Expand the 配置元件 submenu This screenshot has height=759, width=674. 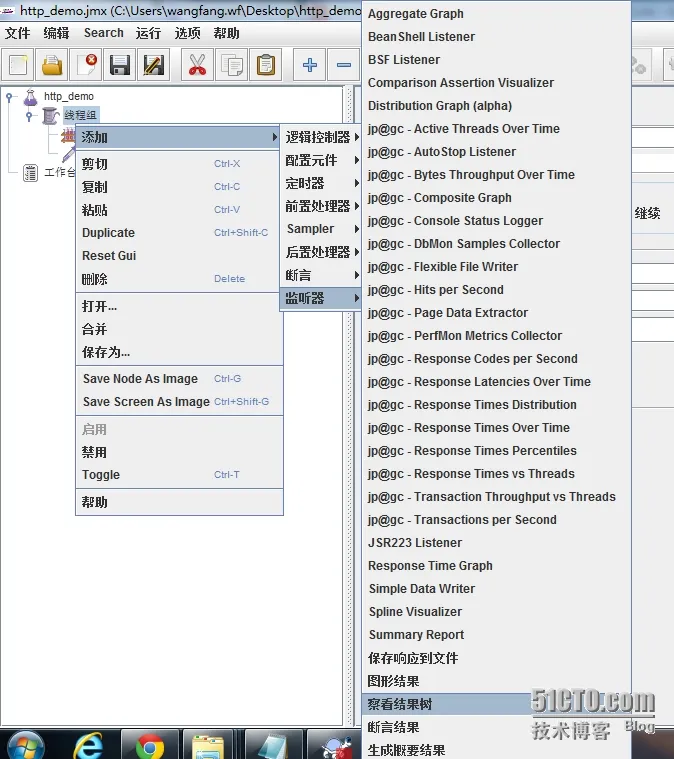coord(321,160)
